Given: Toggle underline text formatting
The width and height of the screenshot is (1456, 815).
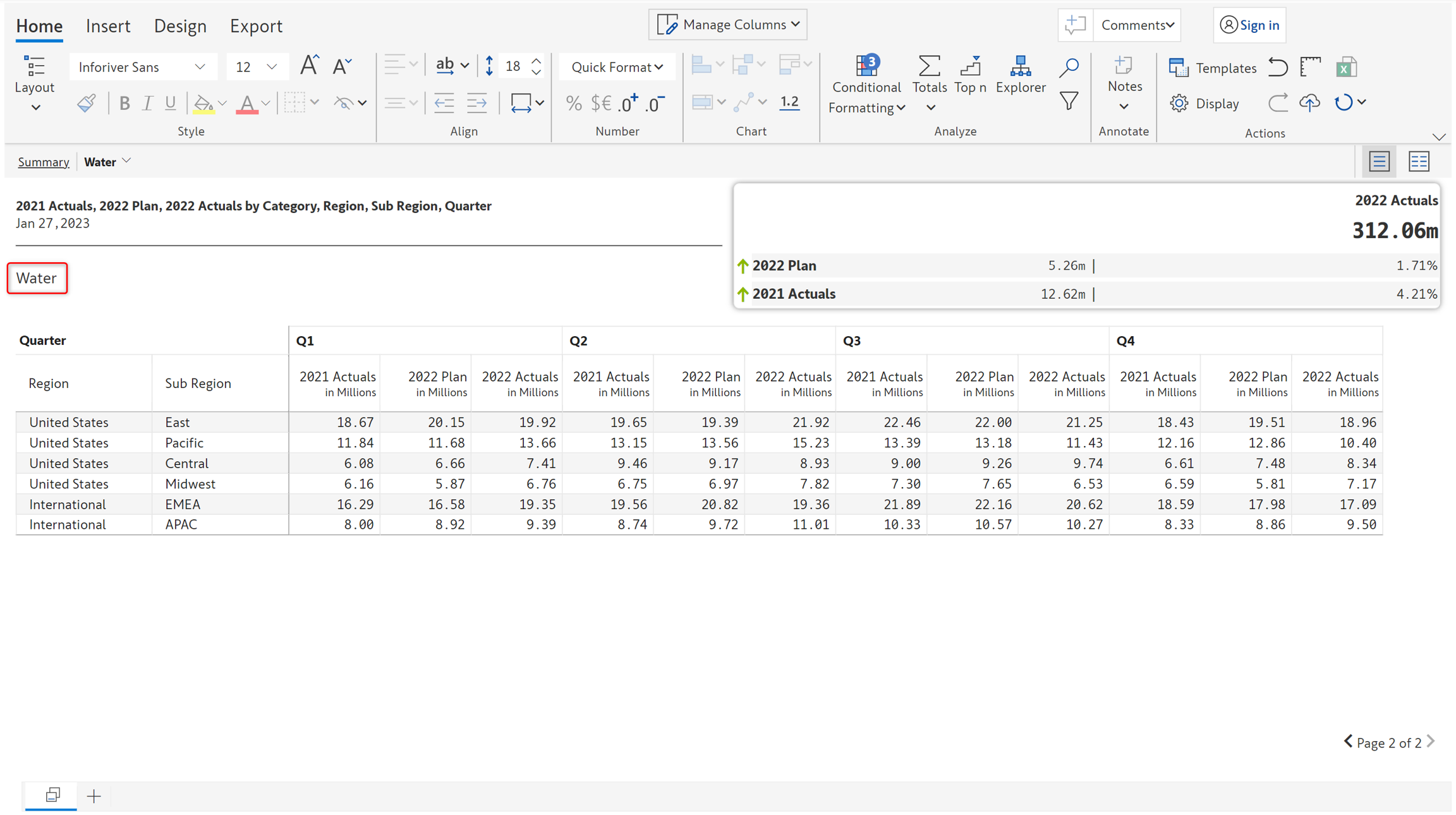Looking at the screenshot, I should 170,103.
